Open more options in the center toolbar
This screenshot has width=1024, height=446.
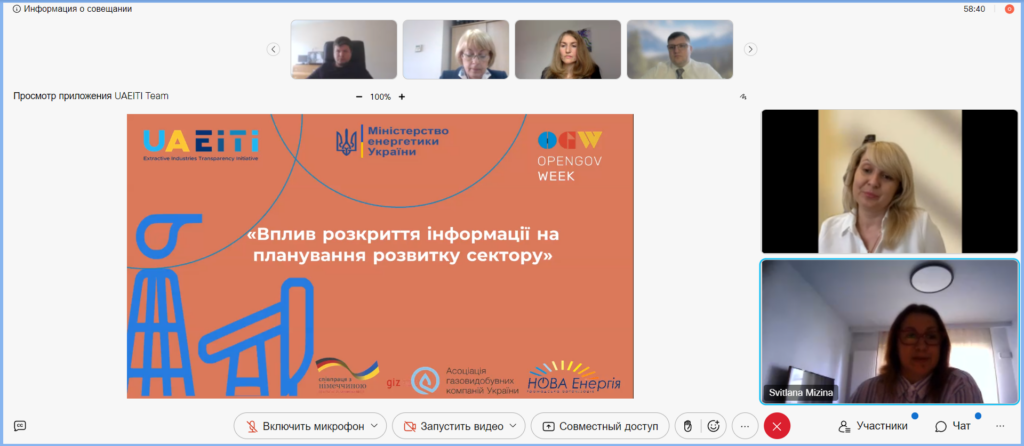click(x=744, y=426)
